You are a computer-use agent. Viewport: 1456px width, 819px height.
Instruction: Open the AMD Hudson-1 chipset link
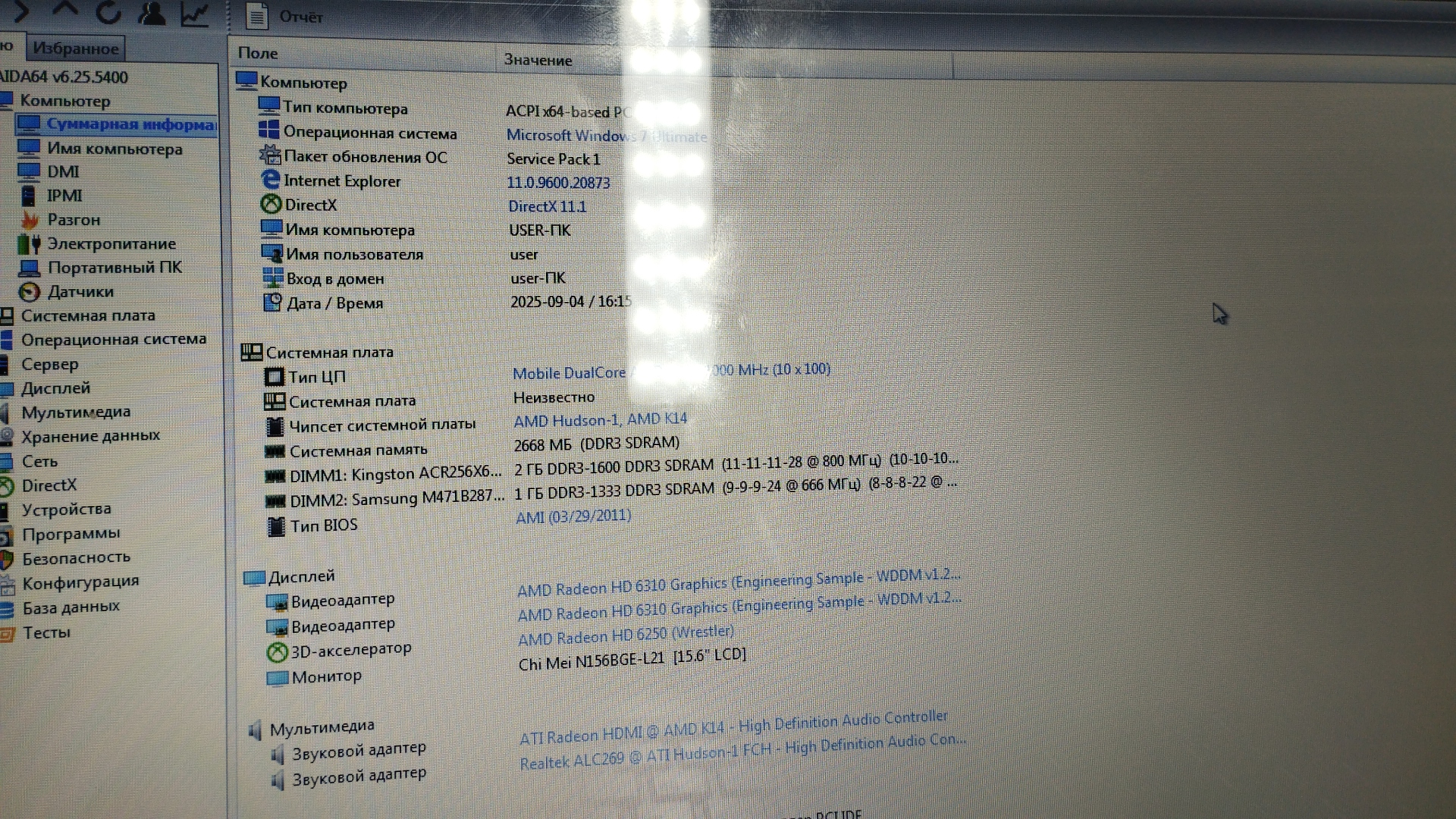point(600,420)
